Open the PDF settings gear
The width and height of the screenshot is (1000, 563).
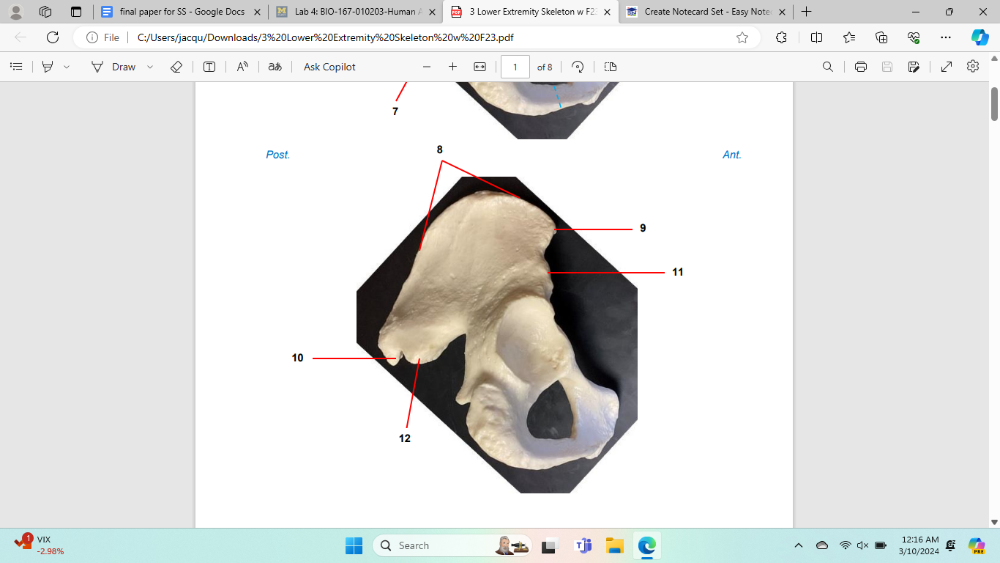tap(973, 67)
